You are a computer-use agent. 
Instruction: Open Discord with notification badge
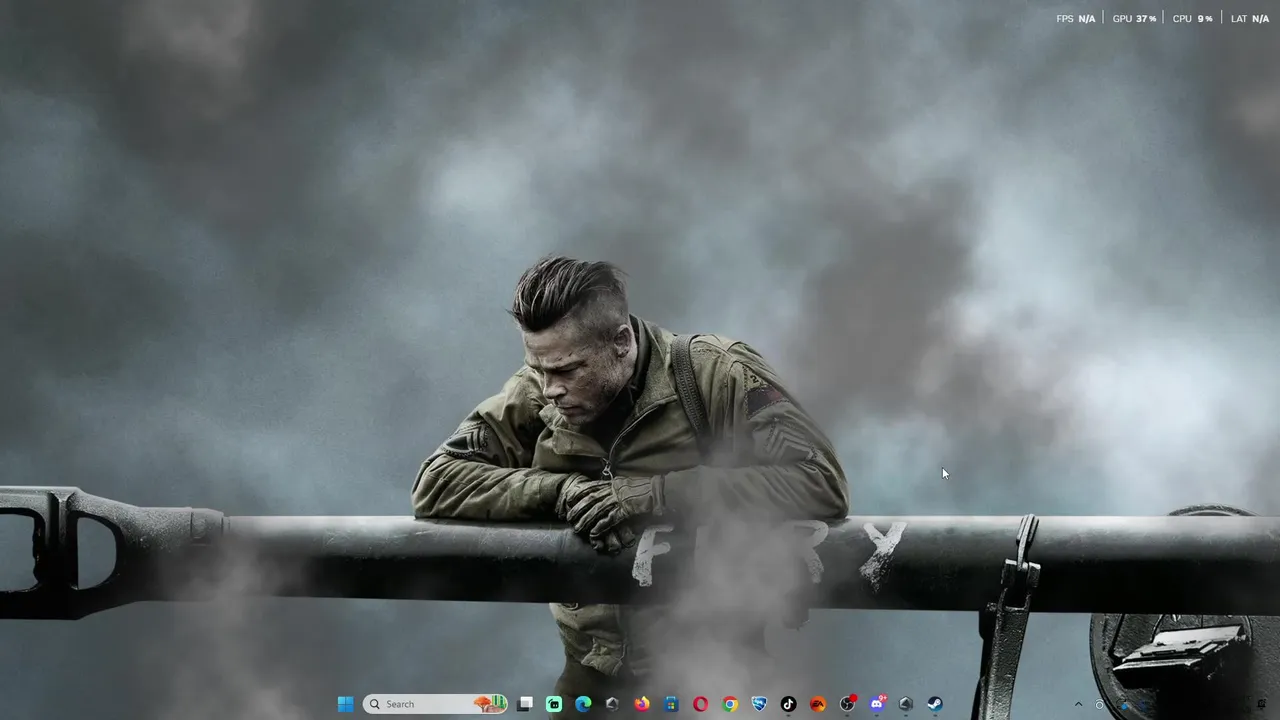click(x=877, y=704)
